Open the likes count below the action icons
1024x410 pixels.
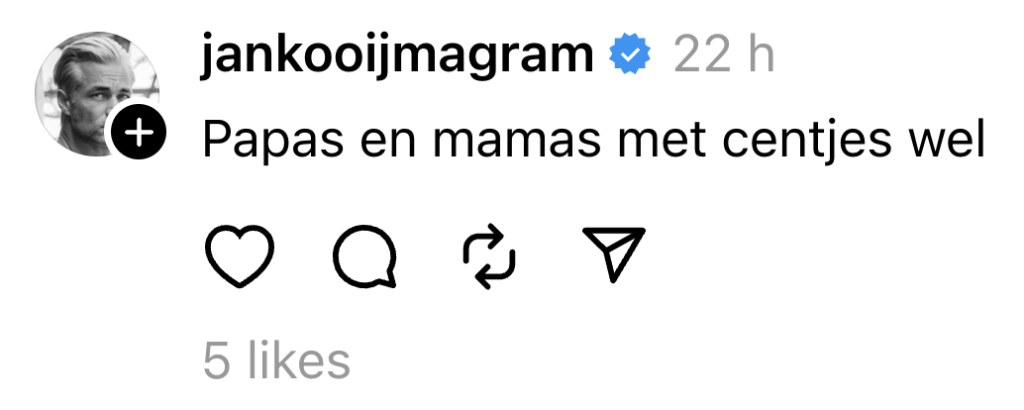(x=277, y=361)
